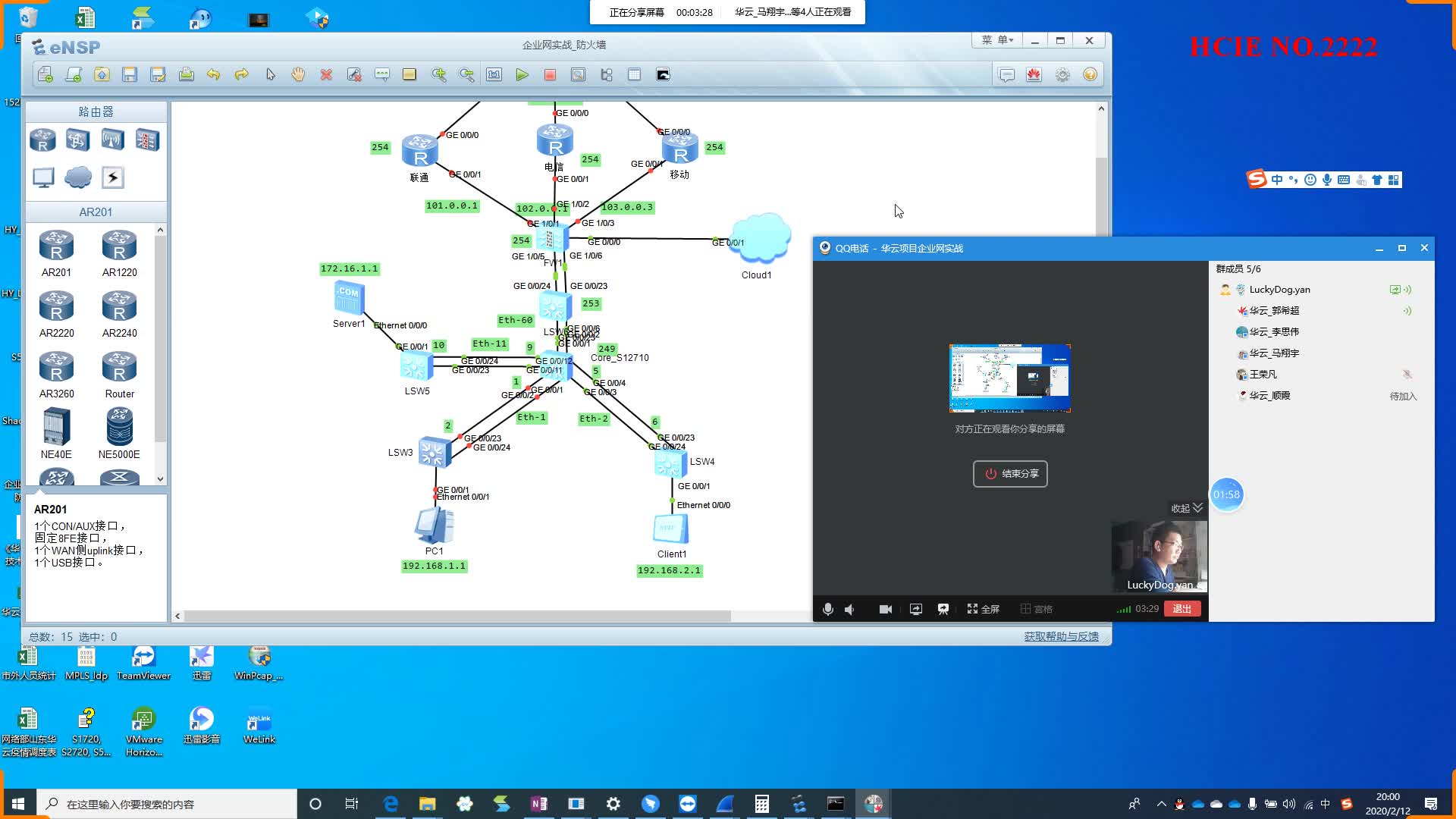Click the 联通 router node
Image resolution: width=1456 pixels, height=819 pixels.
(x=419, y=151)
